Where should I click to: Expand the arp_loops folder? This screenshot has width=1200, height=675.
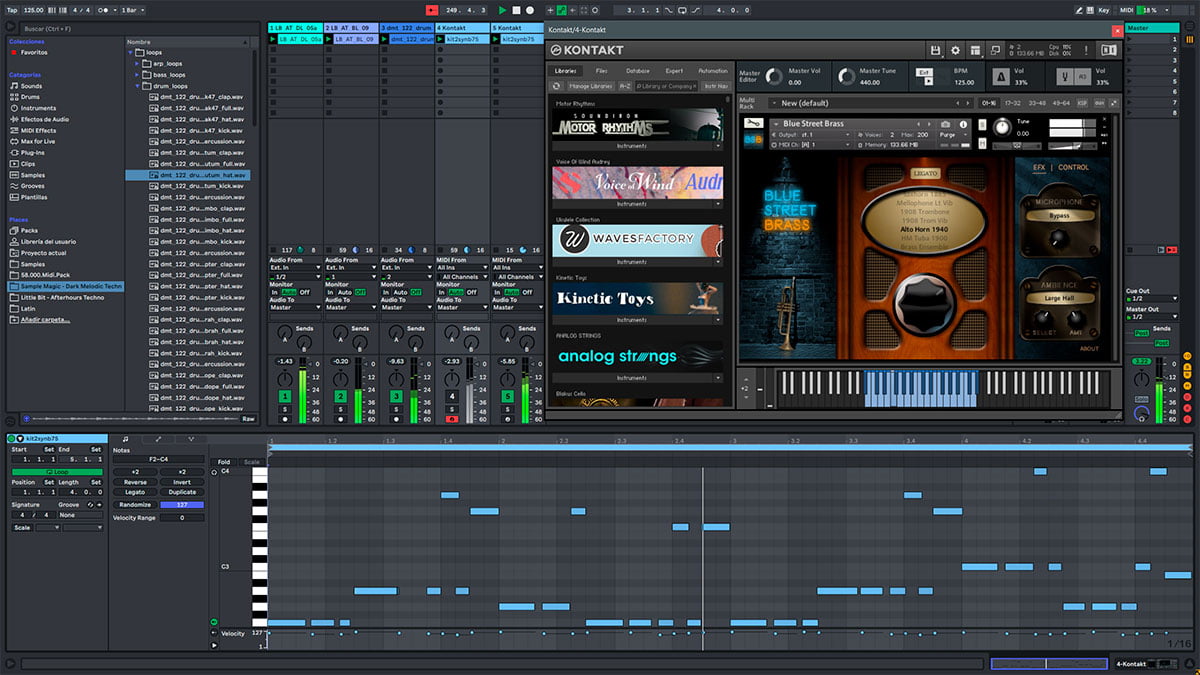click(x=137, y=63)
